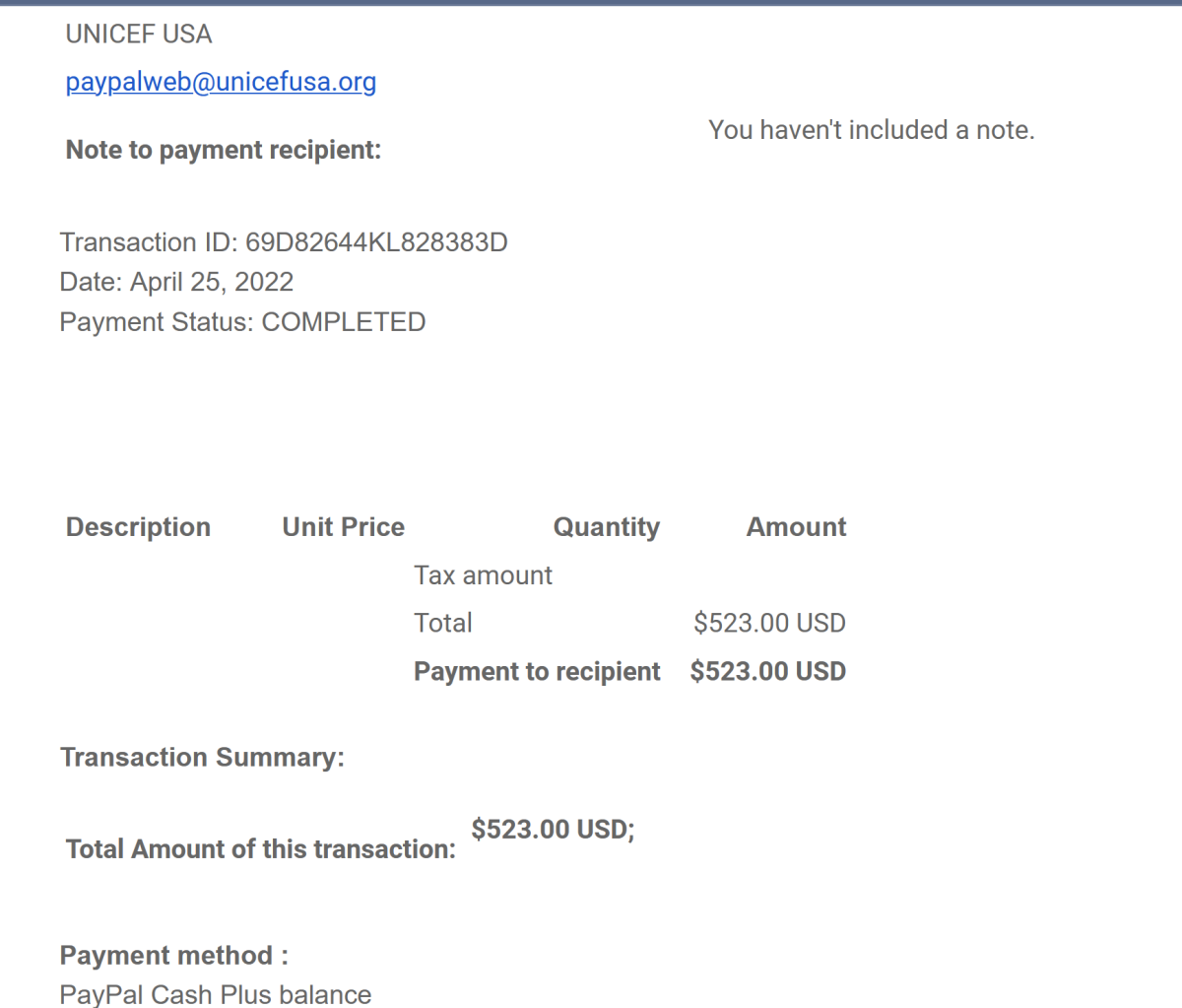Click the Transaction Summary heading
Screen dimensions: 1182x1008
tap(203, 757)
